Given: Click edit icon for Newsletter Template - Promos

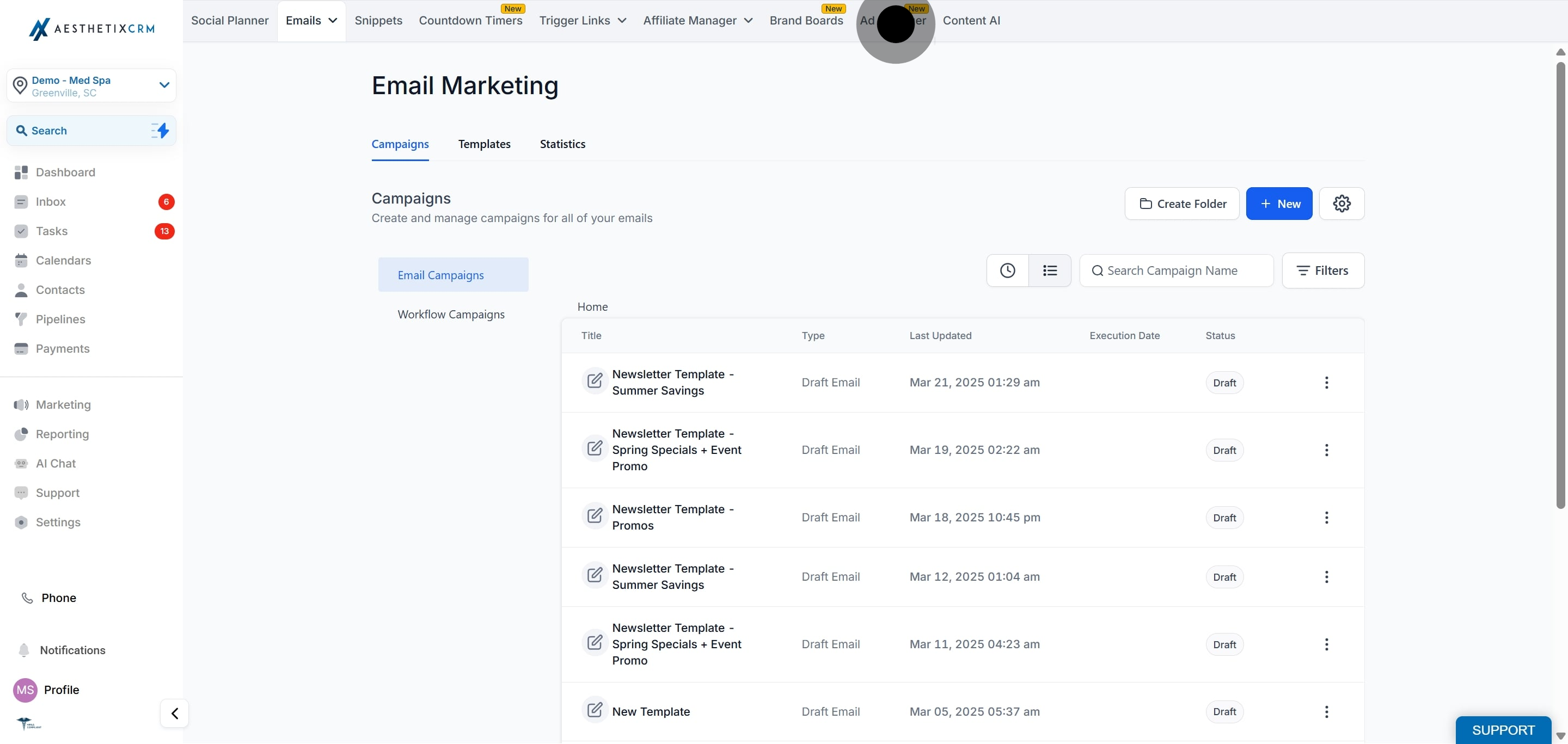Looking at the screenshot, I should tap(595, 516).
